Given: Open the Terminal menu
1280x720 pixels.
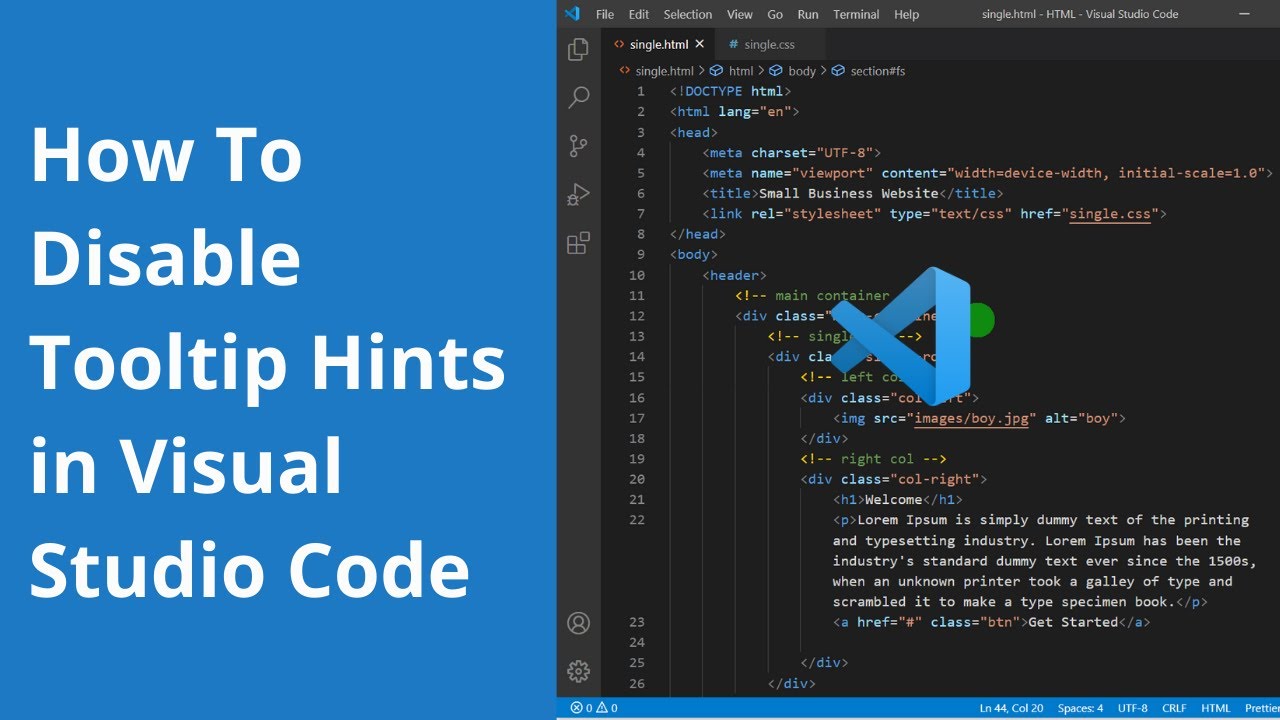Looking at the screenshot, I should (x=856, y=14).
